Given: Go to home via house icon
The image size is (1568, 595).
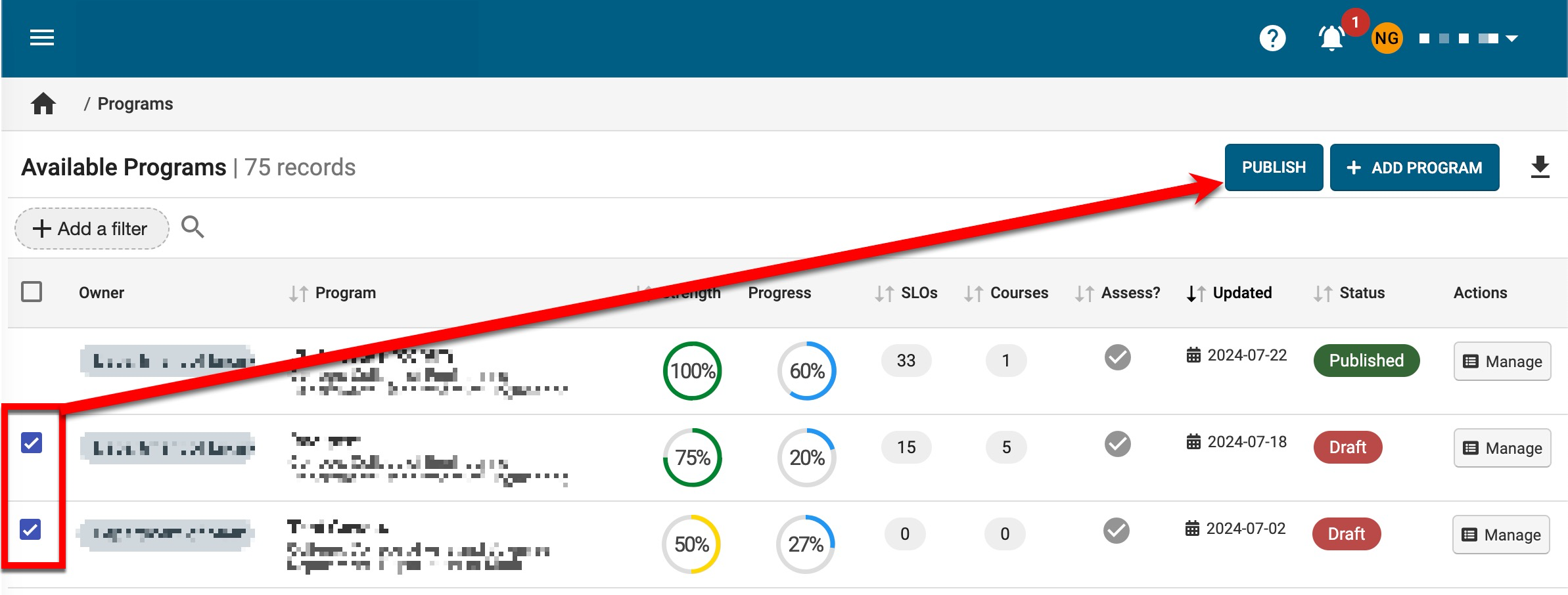Looking at the screenshot, I should tap(43, 104).
